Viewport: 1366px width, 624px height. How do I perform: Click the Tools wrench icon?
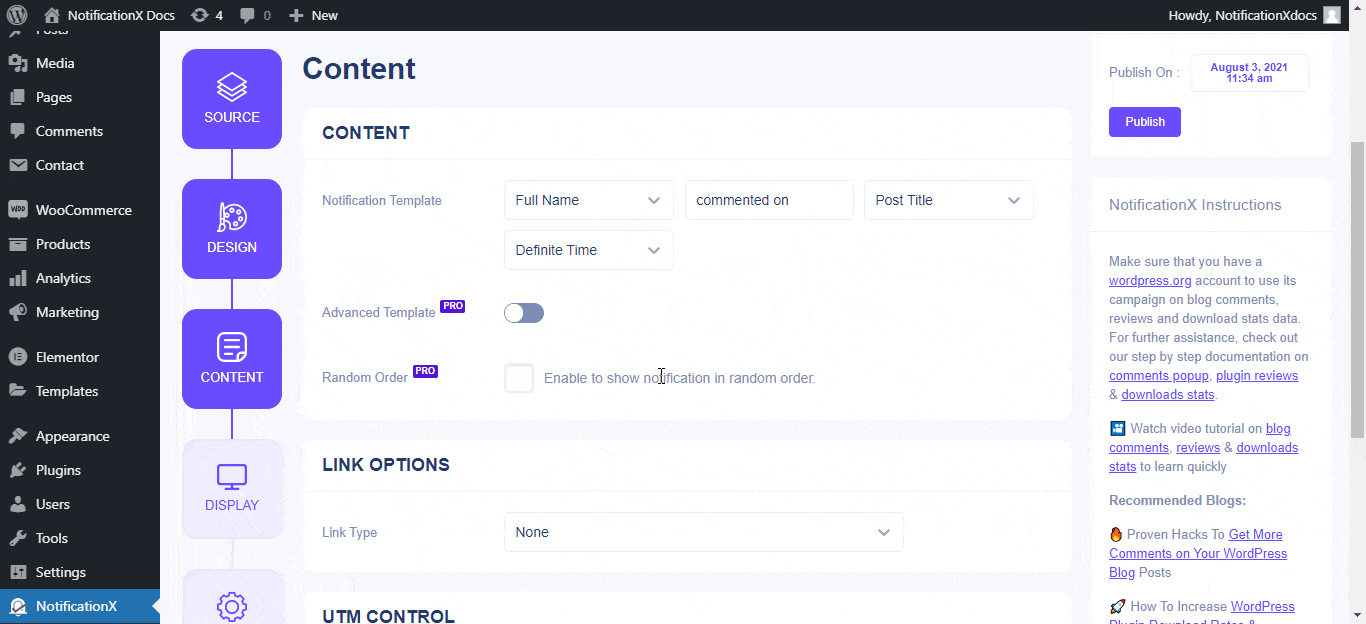click(17, 538)
